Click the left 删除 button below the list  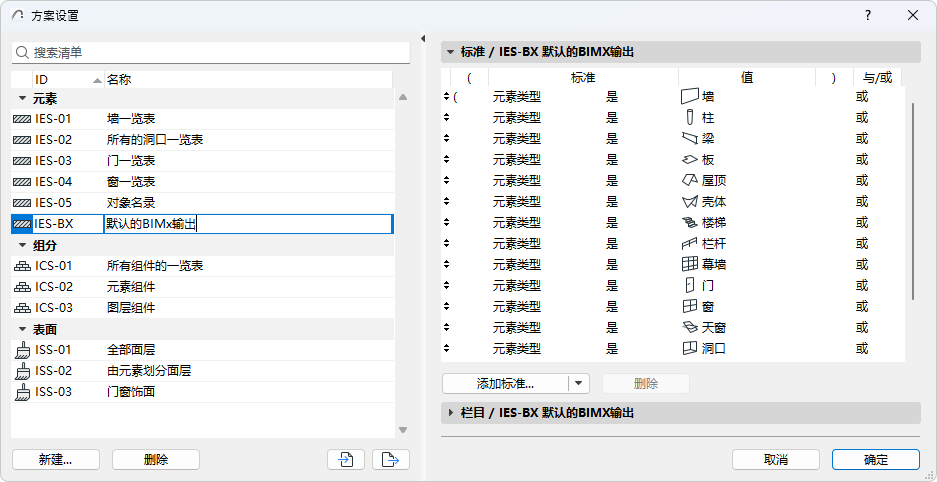click(x=156, y=459)
